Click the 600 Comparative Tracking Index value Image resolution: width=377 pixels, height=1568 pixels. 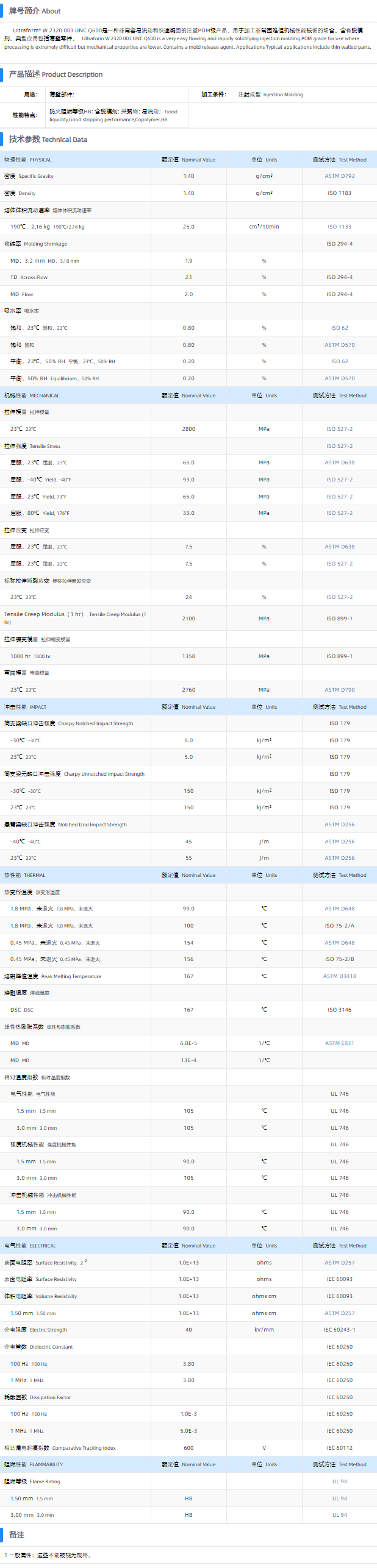tap(188, 1448)
